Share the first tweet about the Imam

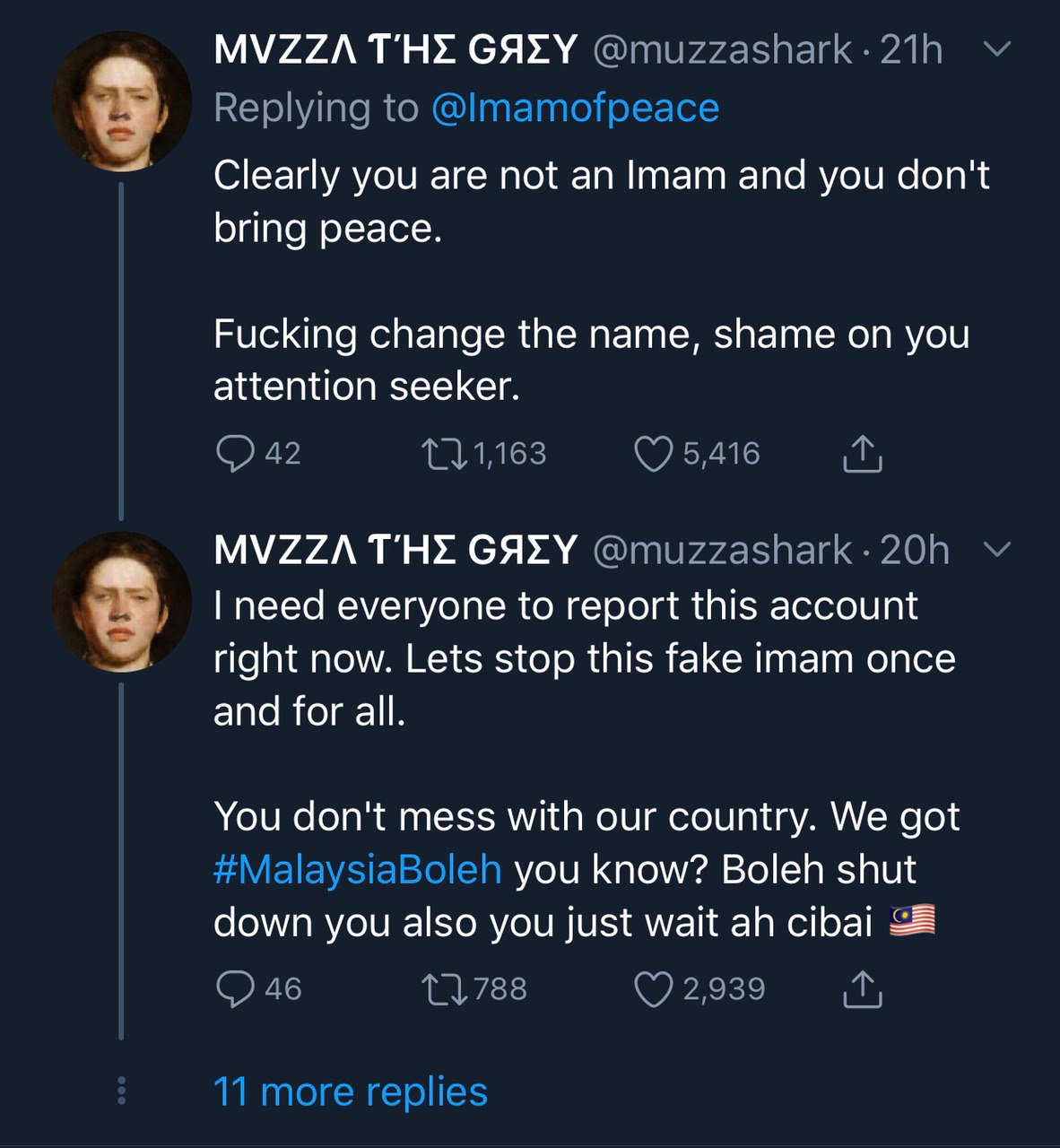862,453
